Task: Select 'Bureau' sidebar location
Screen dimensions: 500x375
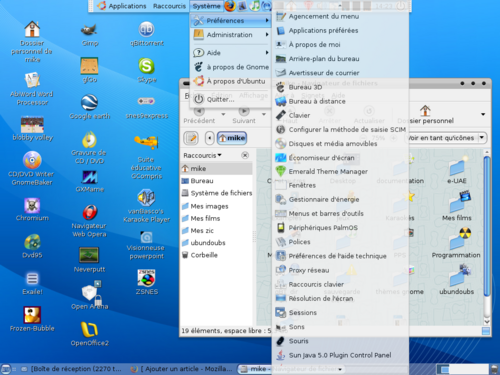Action: (x=217, y=181)
